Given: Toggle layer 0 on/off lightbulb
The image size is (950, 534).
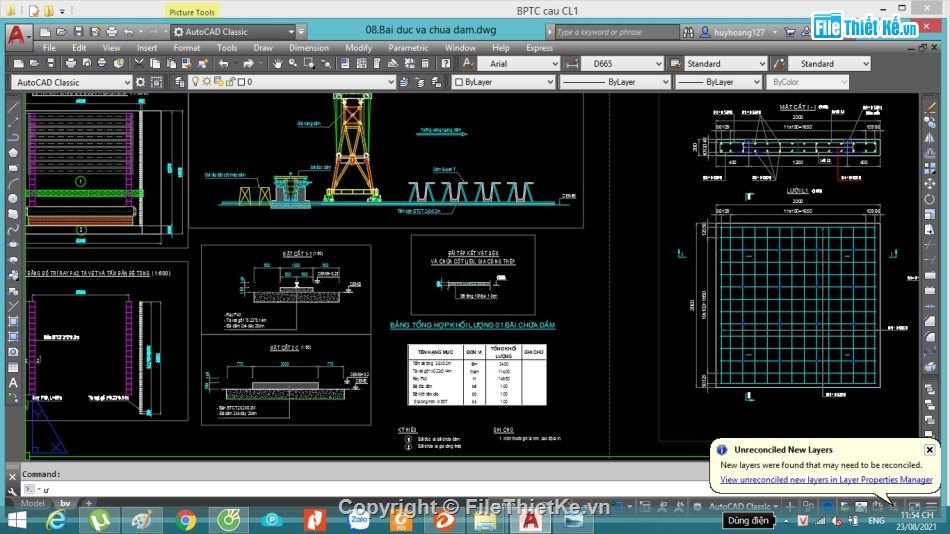Looking at the screenshot, I should 195,81.
